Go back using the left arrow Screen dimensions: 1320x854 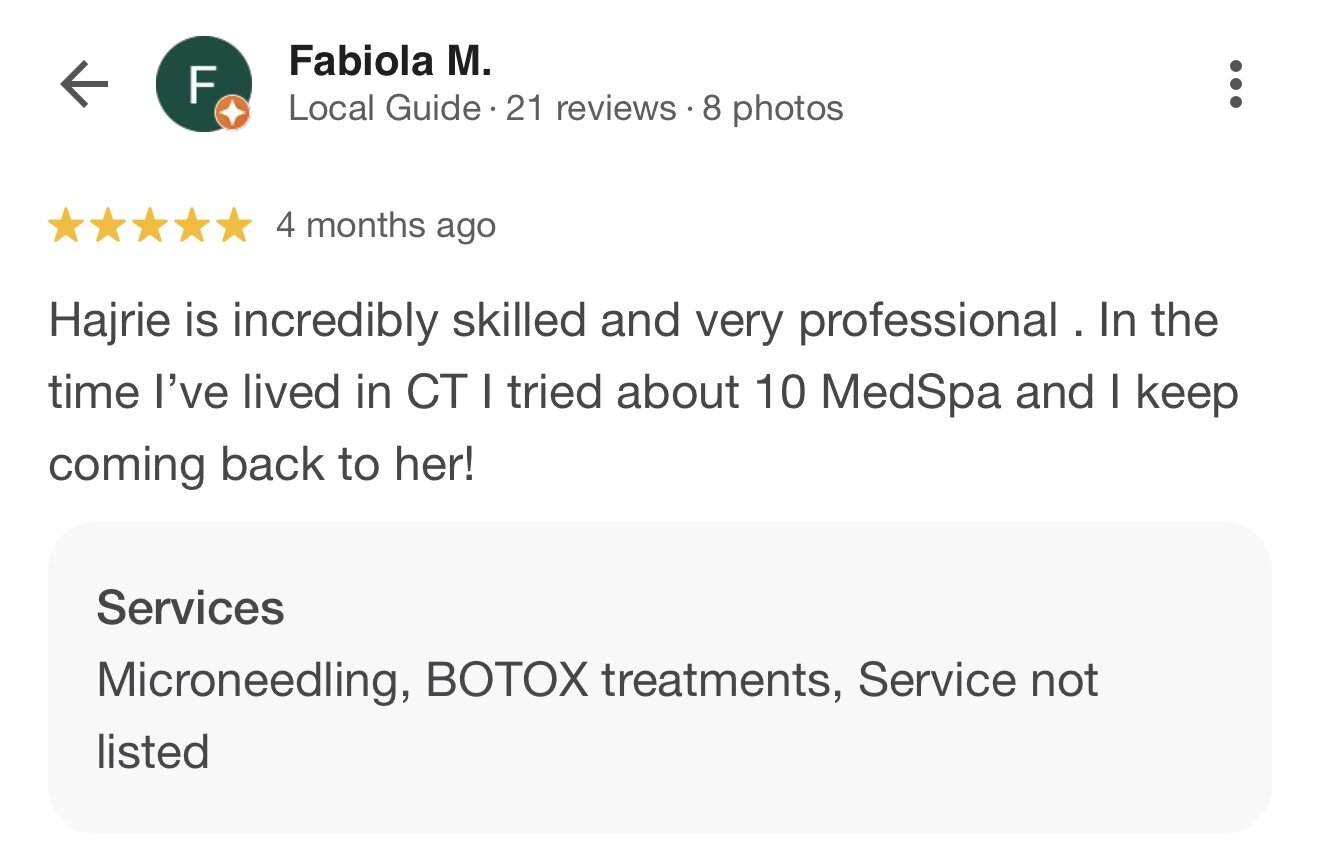[84, 85]
